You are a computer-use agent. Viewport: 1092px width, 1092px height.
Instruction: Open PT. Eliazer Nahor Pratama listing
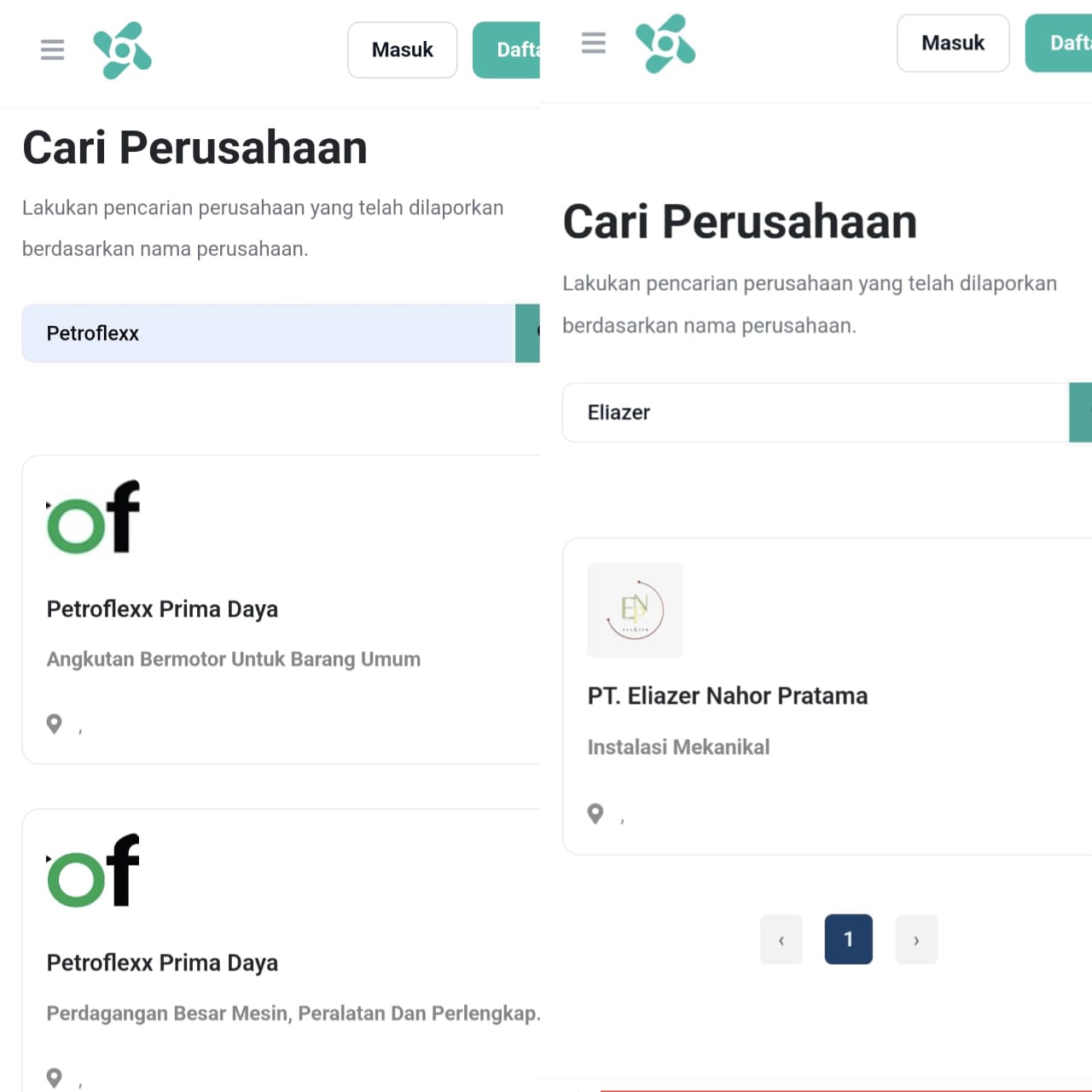(x=728, y=696)
